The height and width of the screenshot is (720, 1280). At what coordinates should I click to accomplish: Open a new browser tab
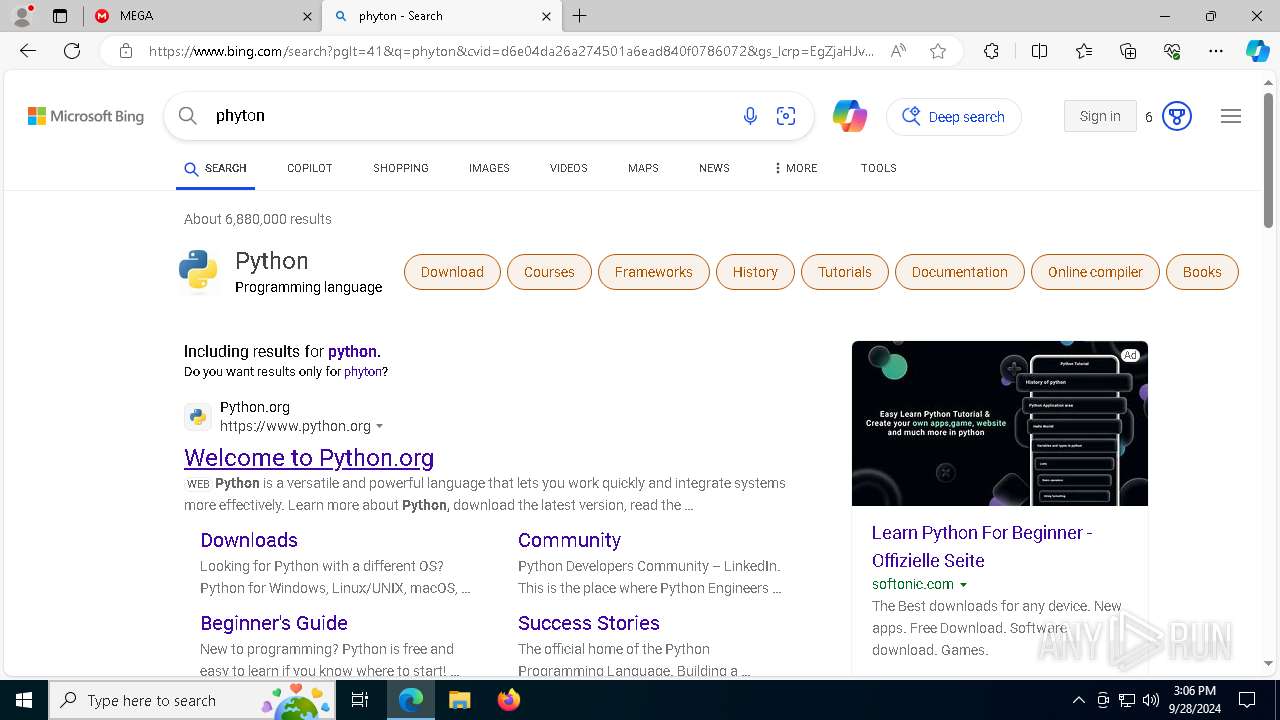tap(580, 16)
